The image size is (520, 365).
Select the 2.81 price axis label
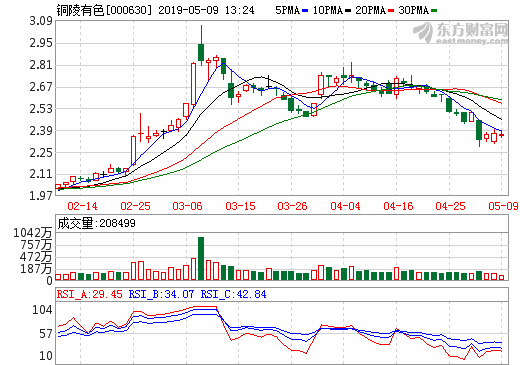[41, 65]
